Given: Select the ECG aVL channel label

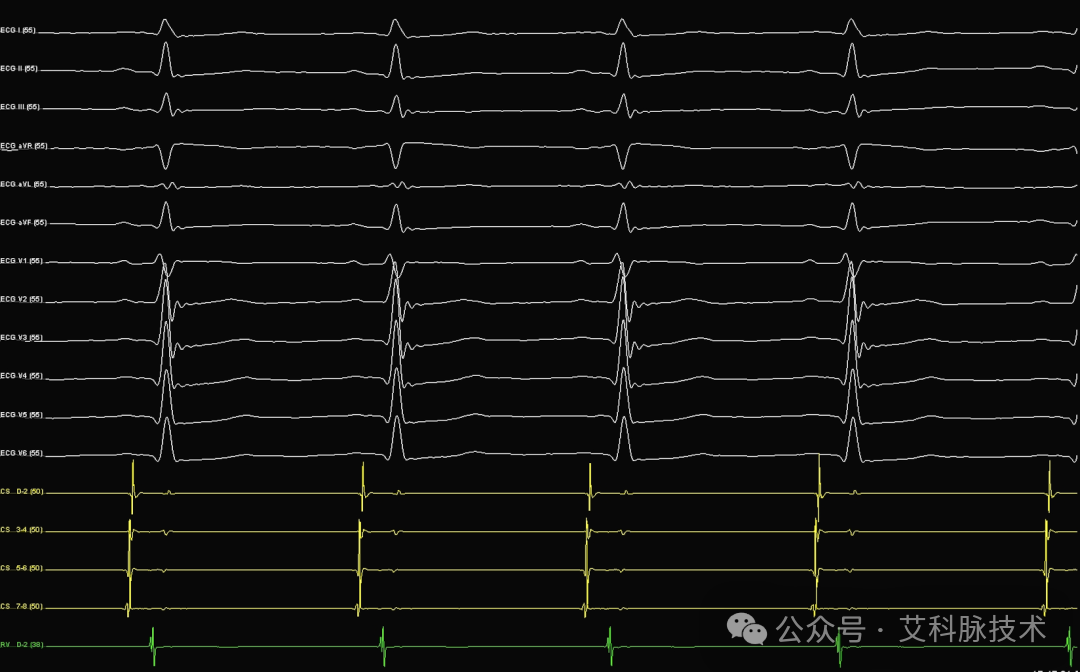Looking at the screenshot, I should [x=24, y=185].
